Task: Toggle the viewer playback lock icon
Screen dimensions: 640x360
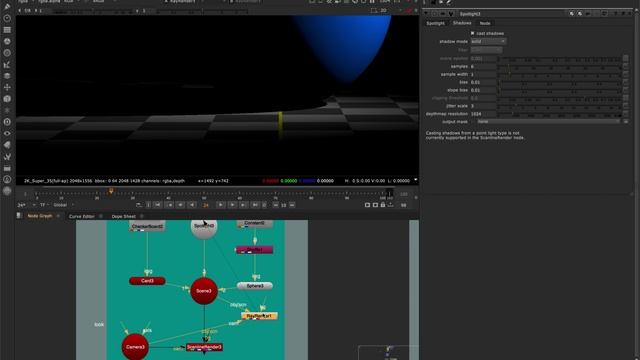Action: 383,205
